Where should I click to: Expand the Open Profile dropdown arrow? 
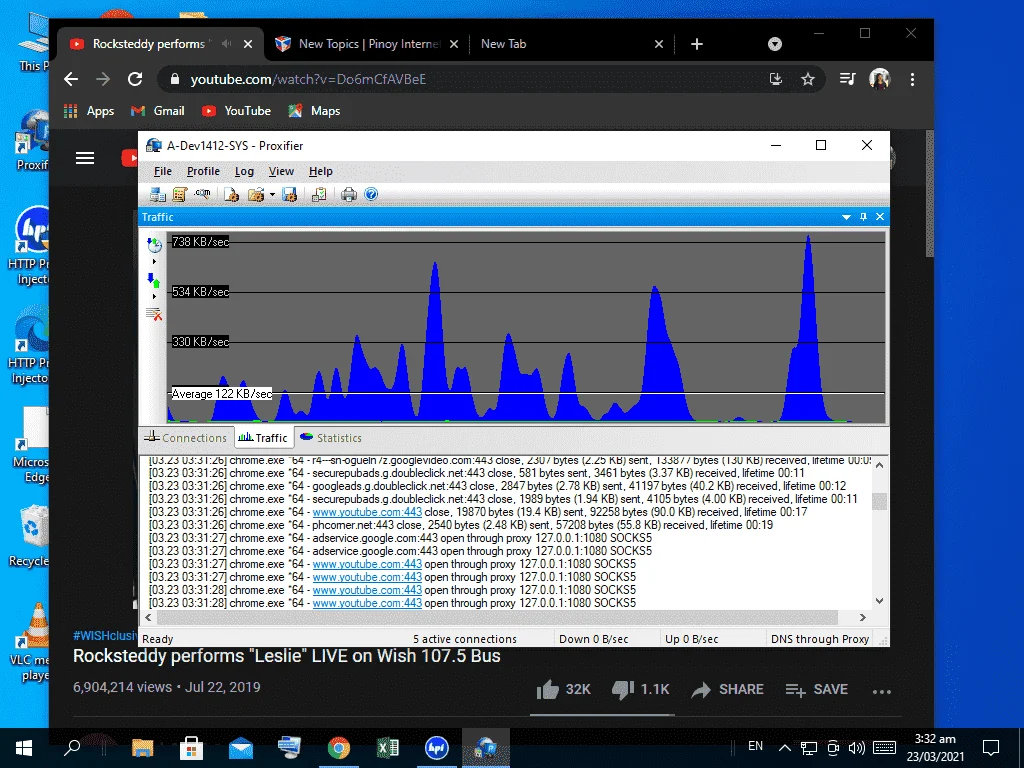[272, 195]
